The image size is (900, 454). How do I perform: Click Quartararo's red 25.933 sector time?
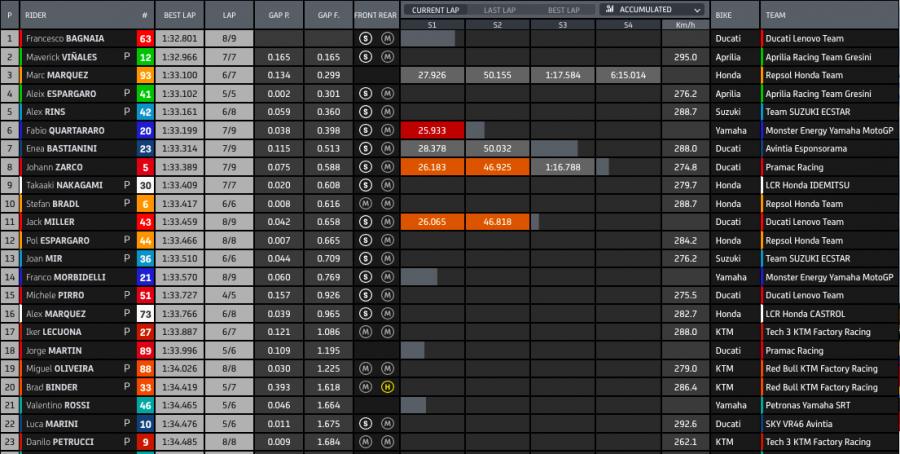(431, 130)
